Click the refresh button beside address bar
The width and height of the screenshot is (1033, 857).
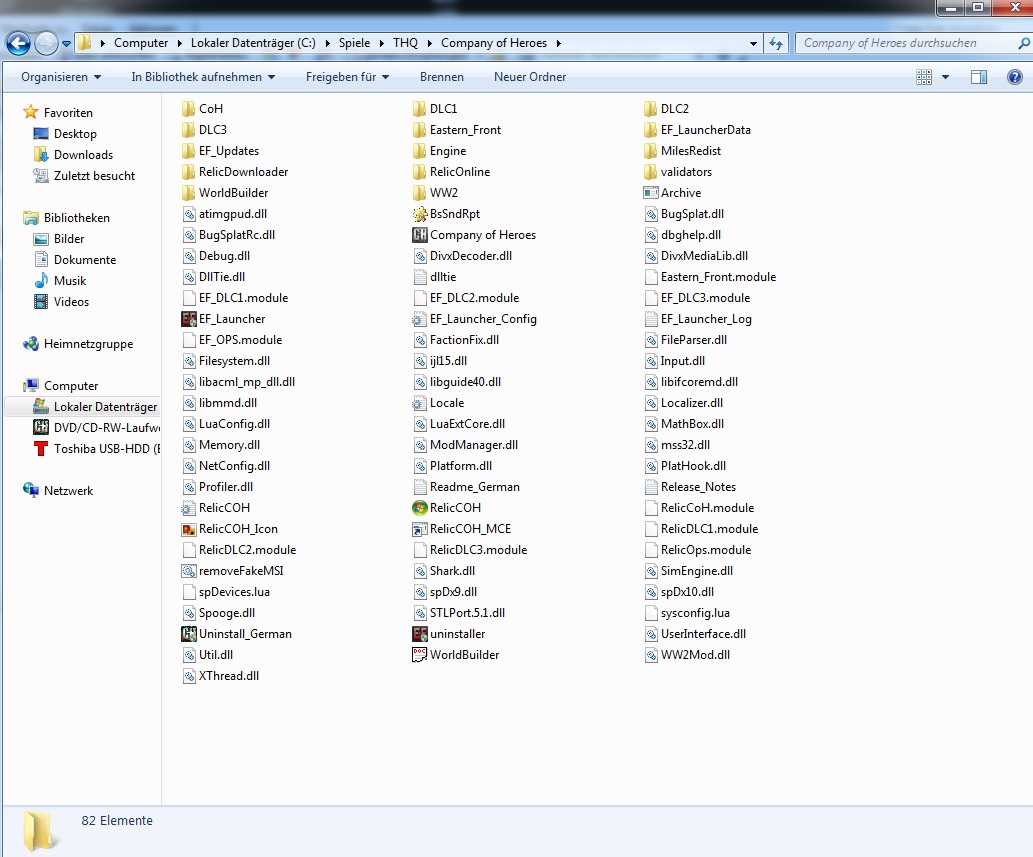click(x=776, y=43)
